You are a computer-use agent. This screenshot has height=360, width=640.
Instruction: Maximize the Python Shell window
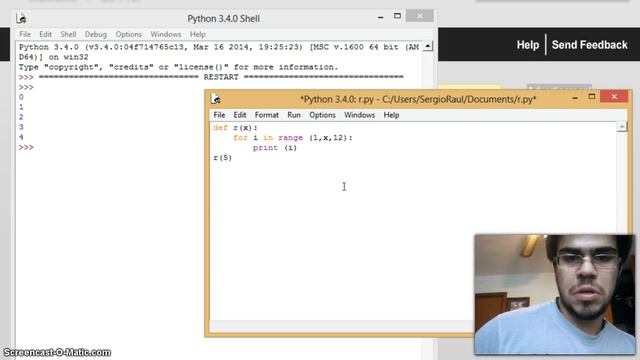coord(397,16)
